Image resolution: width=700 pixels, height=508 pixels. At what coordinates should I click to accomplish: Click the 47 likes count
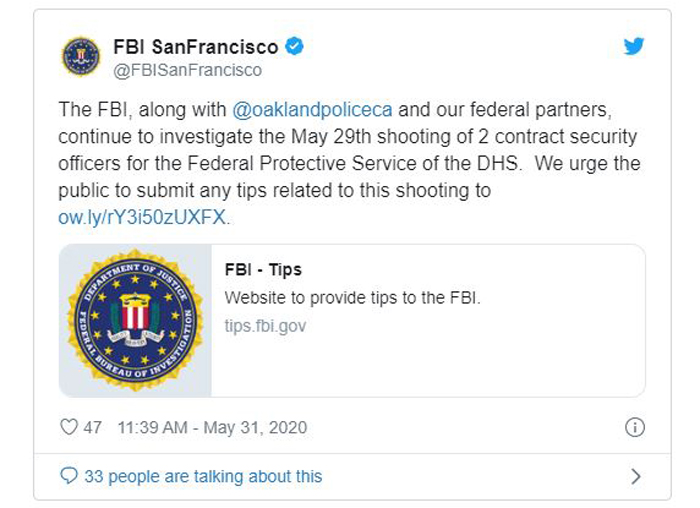click(92, 428)
